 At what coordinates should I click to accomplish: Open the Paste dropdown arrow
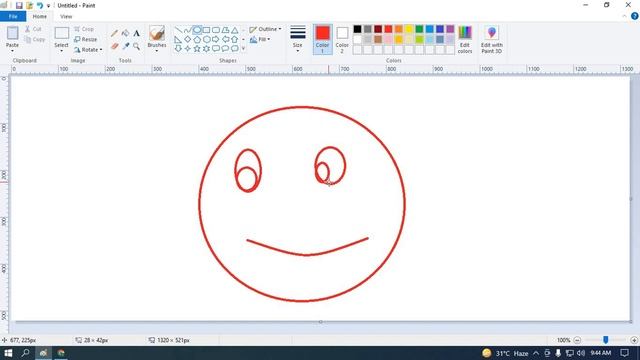pyautogui.click(x=12, y=51)
